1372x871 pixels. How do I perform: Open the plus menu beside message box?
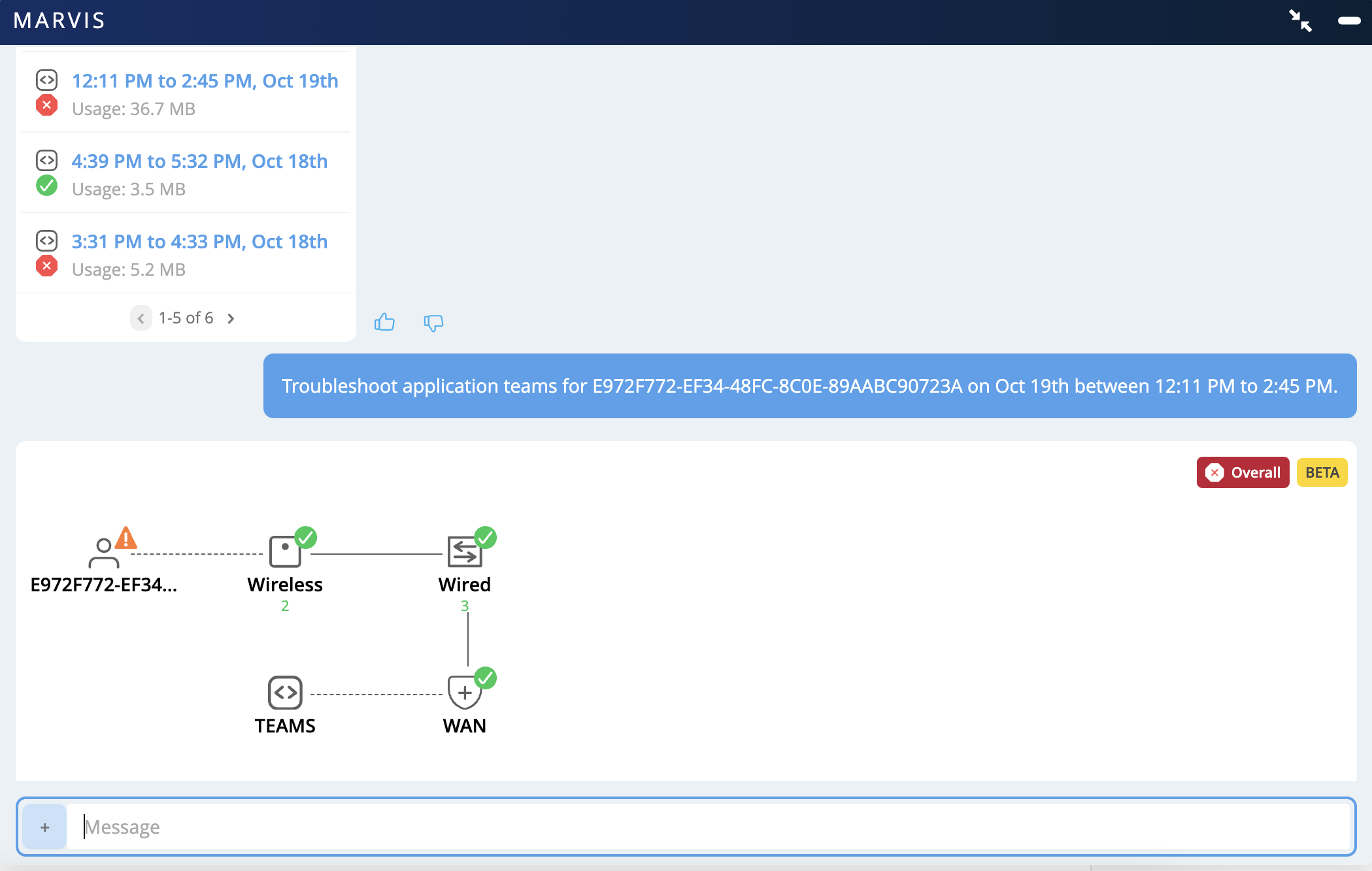point(44,827)
